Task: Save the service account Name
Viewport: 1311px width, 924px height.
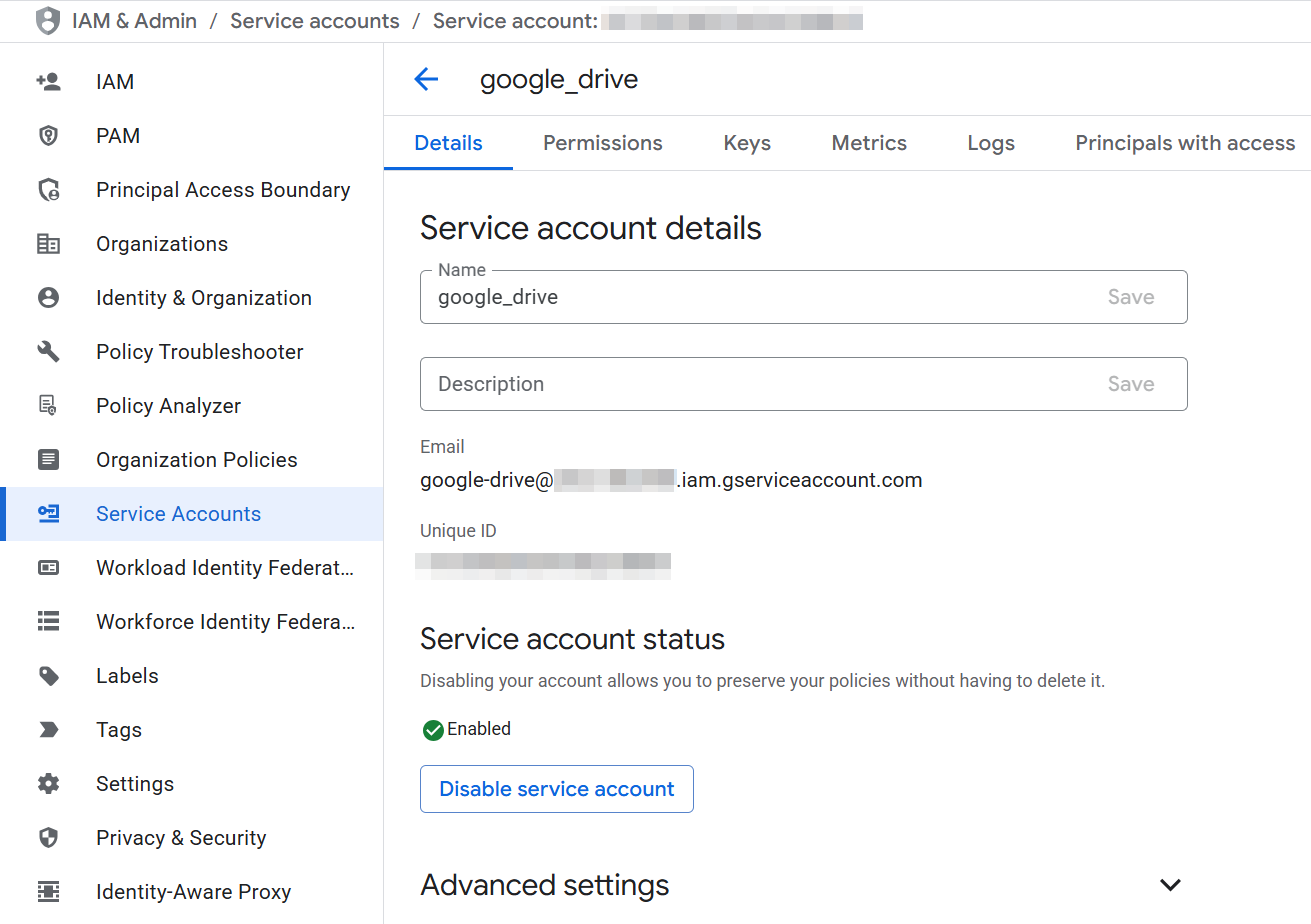Action: pyautogui.click(x=1130, y=297)
